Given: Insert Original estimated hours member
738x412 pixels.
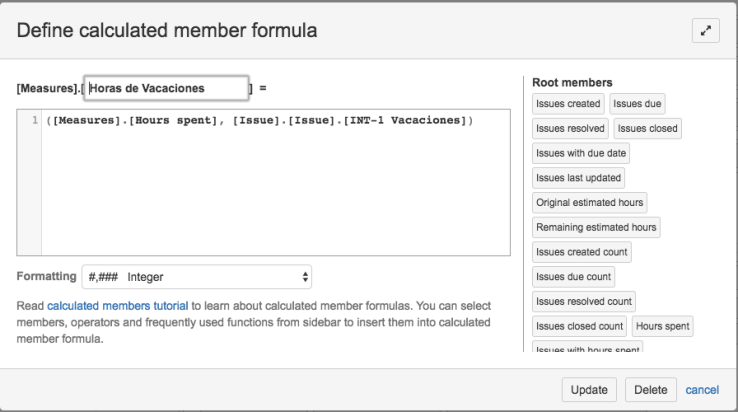Looking at the screenshot, I should (x=589, y=202).
